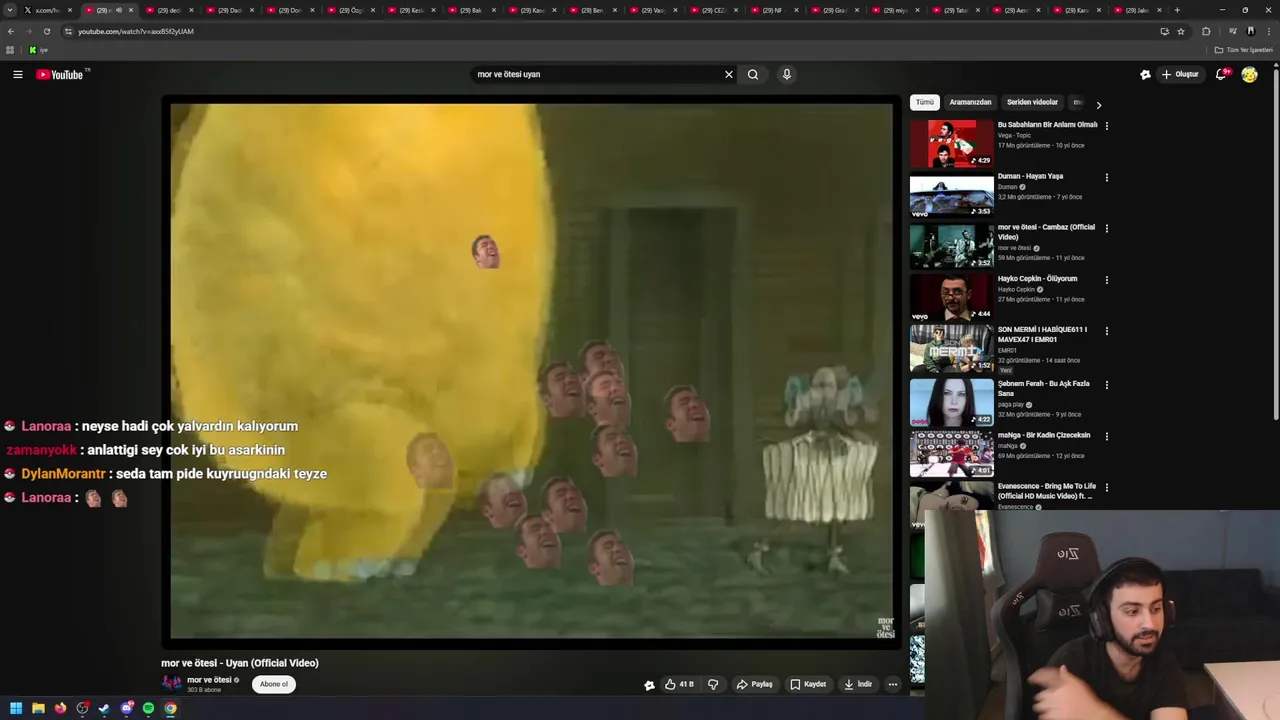Open Steam from the taskbar
The width and height of the screenshot is (1280, 720).
[104, 708]
